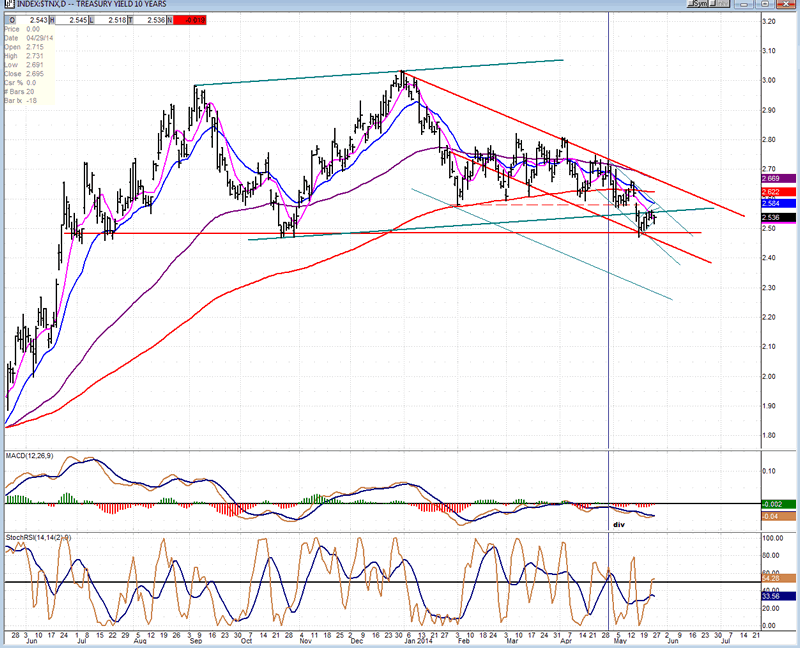Click the purple 2.669 price axis tag
The height and width of the screenshot is (648, 800).
(x=776, y=178)
